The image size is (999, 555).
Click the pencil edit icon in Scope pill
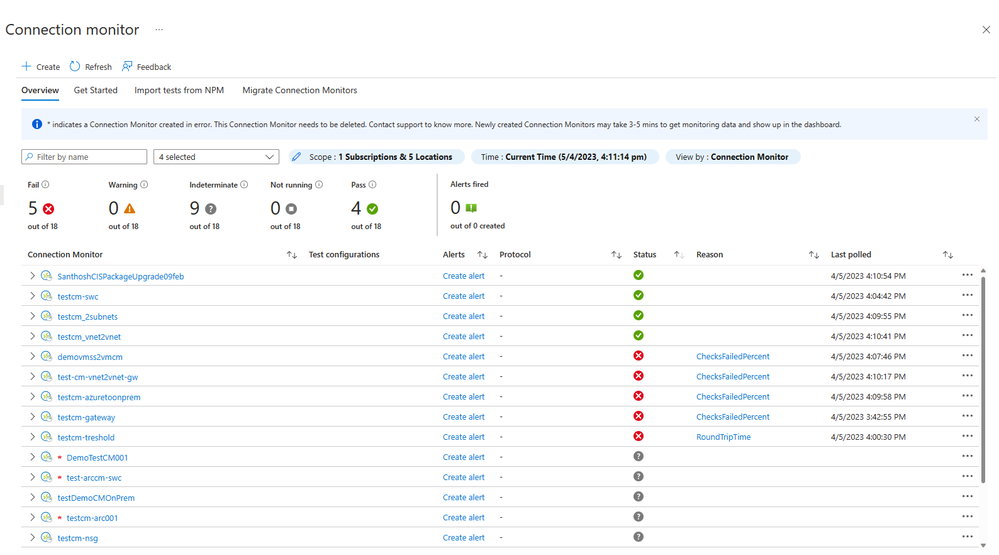[x=296, y=157]
